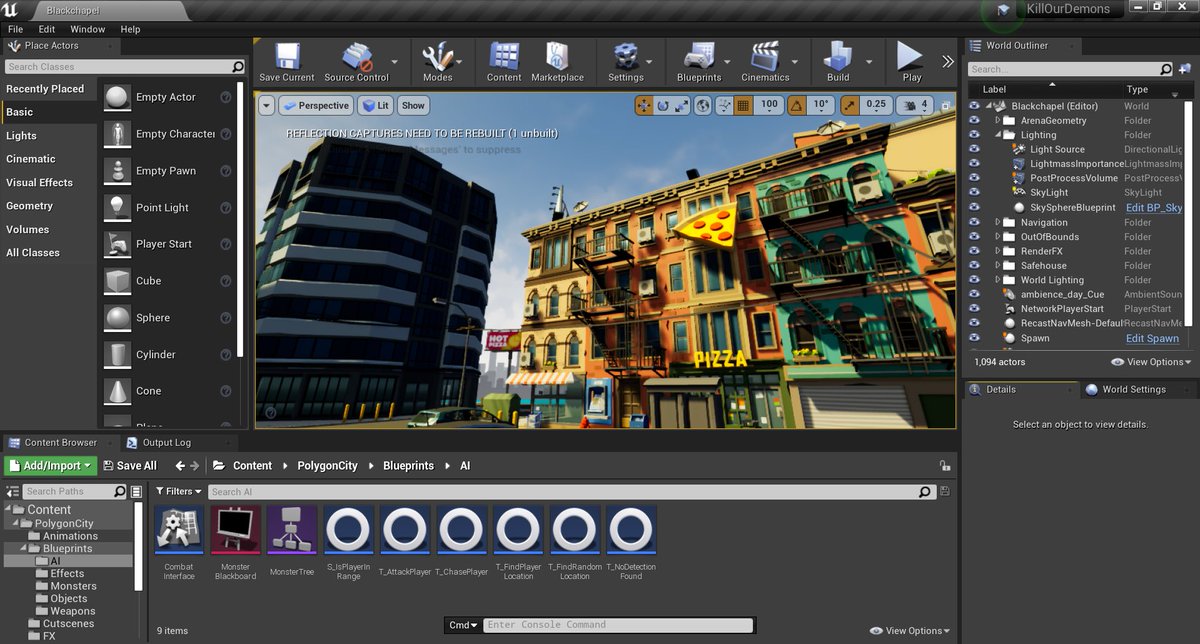Click Edit BP_Sky for SkySphereBlueprint
Viewport: 1200px width, 644px height.
point(1152,207)
